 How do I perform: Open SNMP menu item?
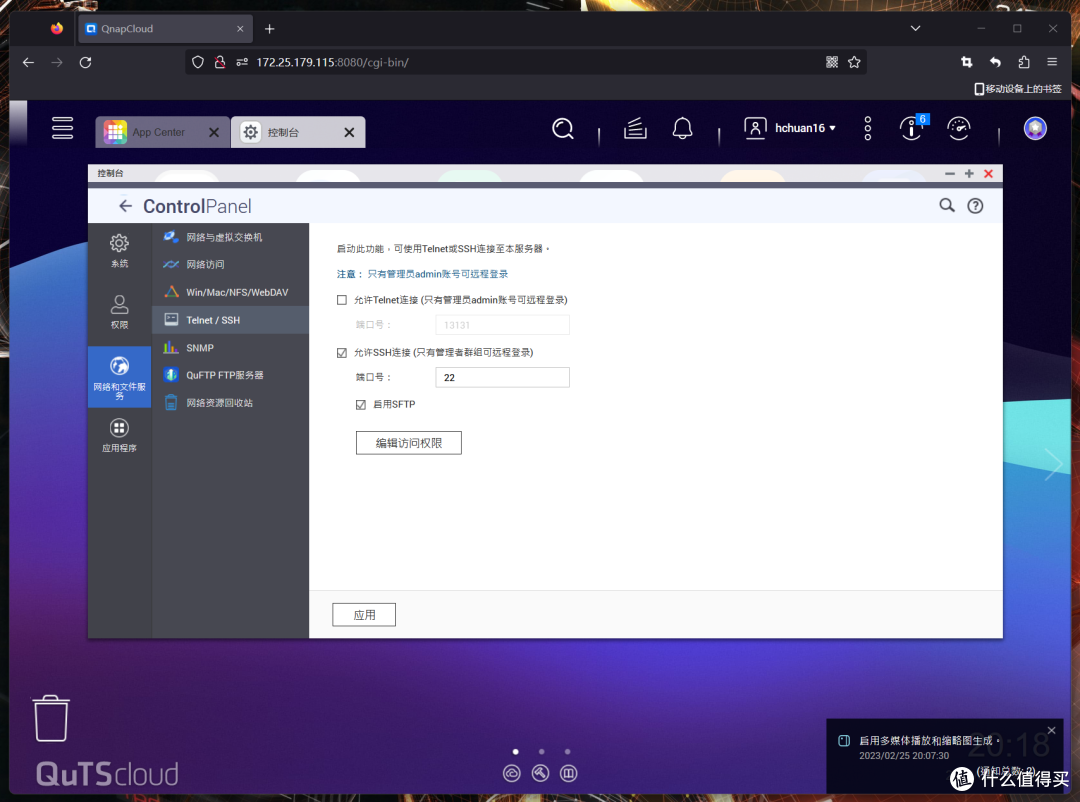point(230,348)
